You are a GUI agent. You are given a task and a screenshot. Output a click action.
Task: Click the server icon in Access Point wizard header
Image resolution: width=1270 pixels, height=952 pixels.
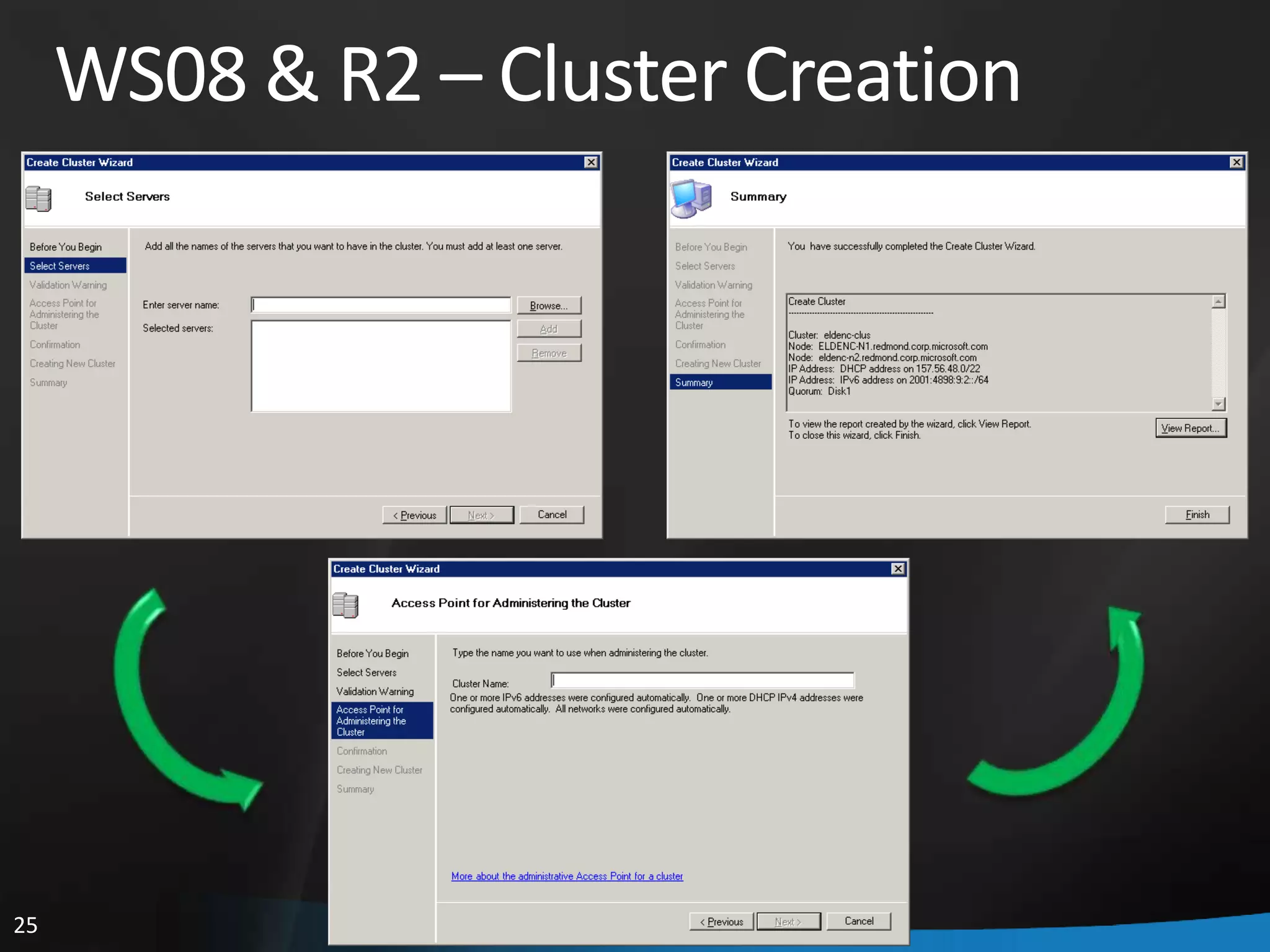pos(345,605)
